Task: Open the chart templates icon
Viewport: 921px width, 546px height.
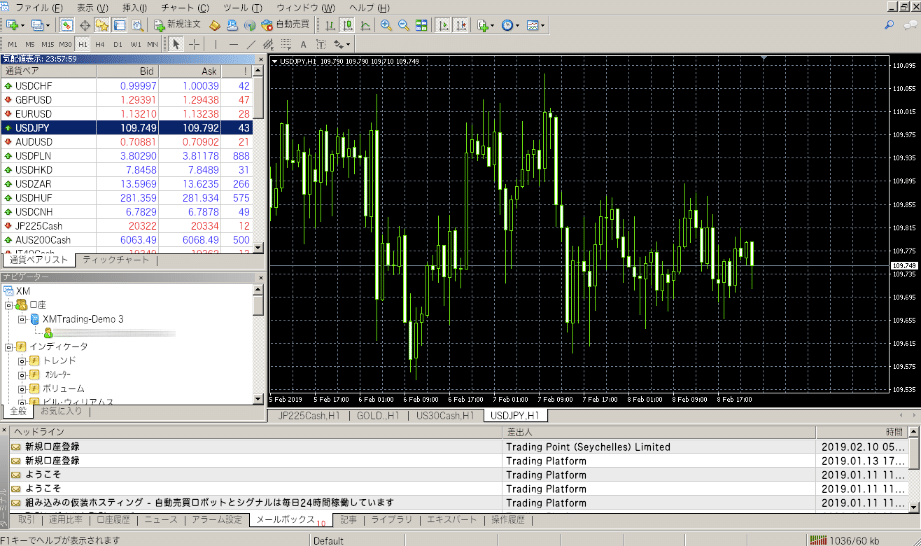Action: [533, 25]
